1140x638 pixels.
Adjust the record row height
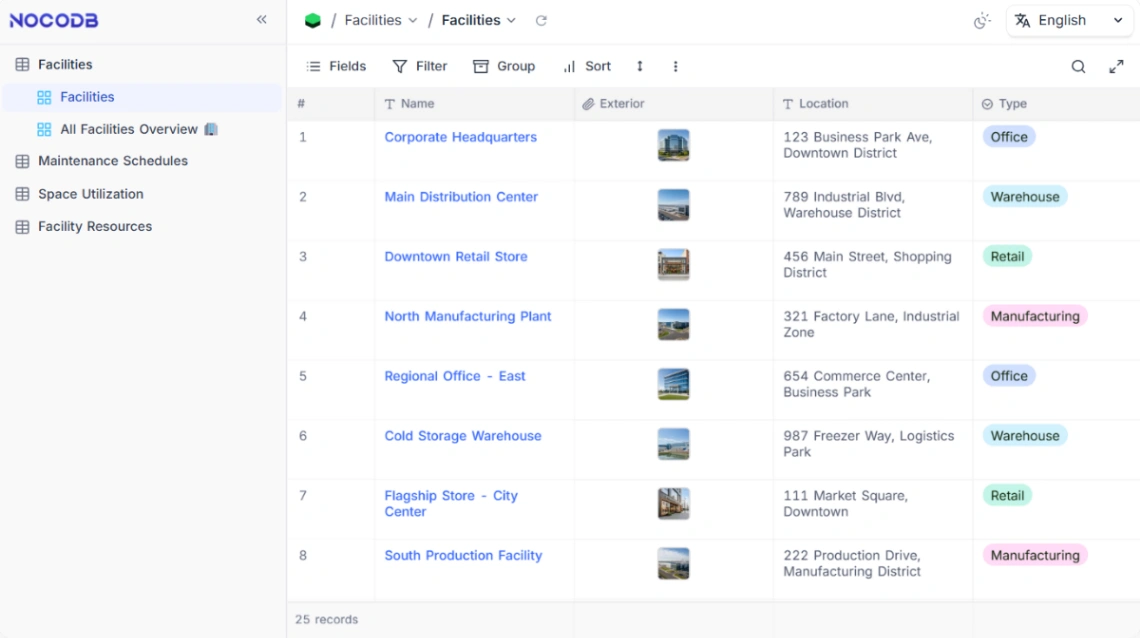click(x=639, y=66)
